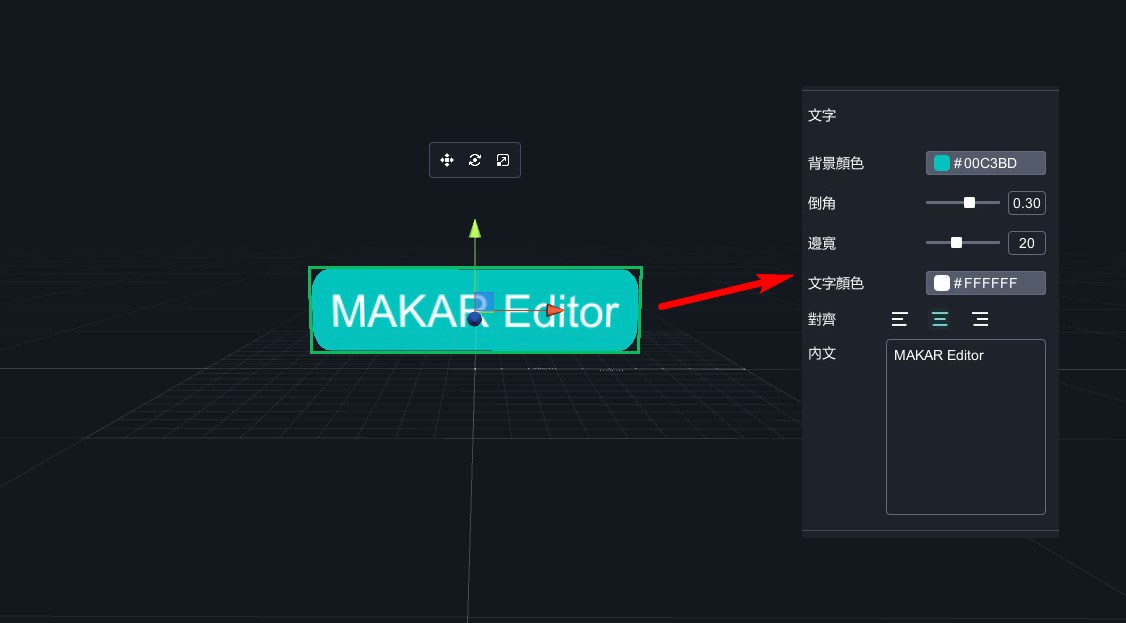
Task: Click the blue square plane handle on gizmo
Action: tap(485, 301)
